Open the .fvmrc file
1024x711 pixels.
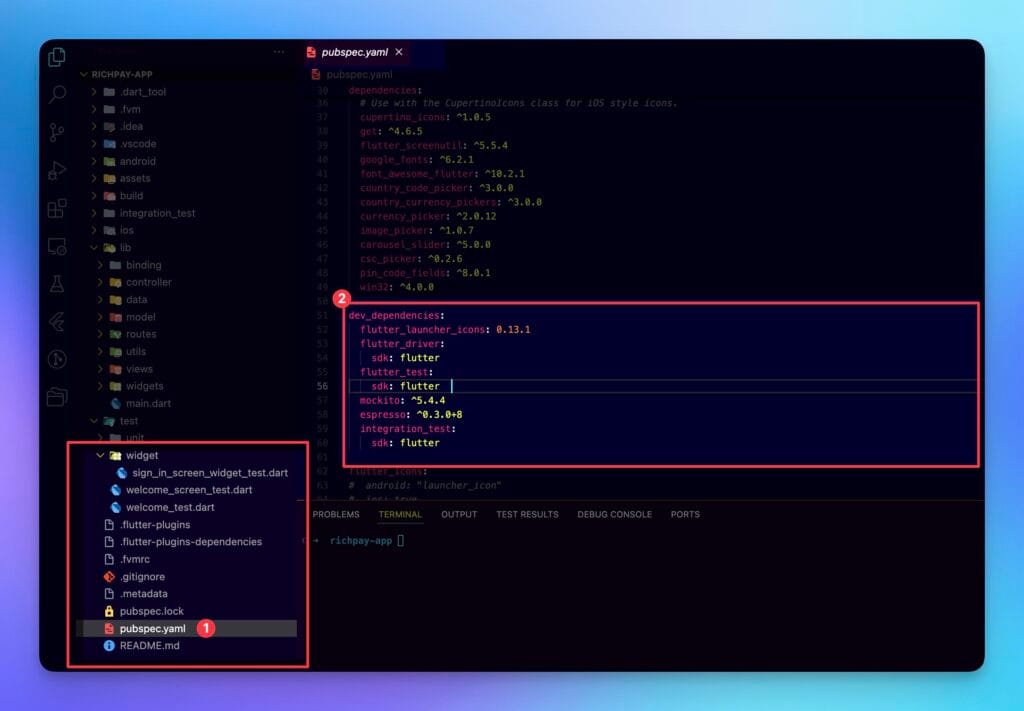[135, 560]
